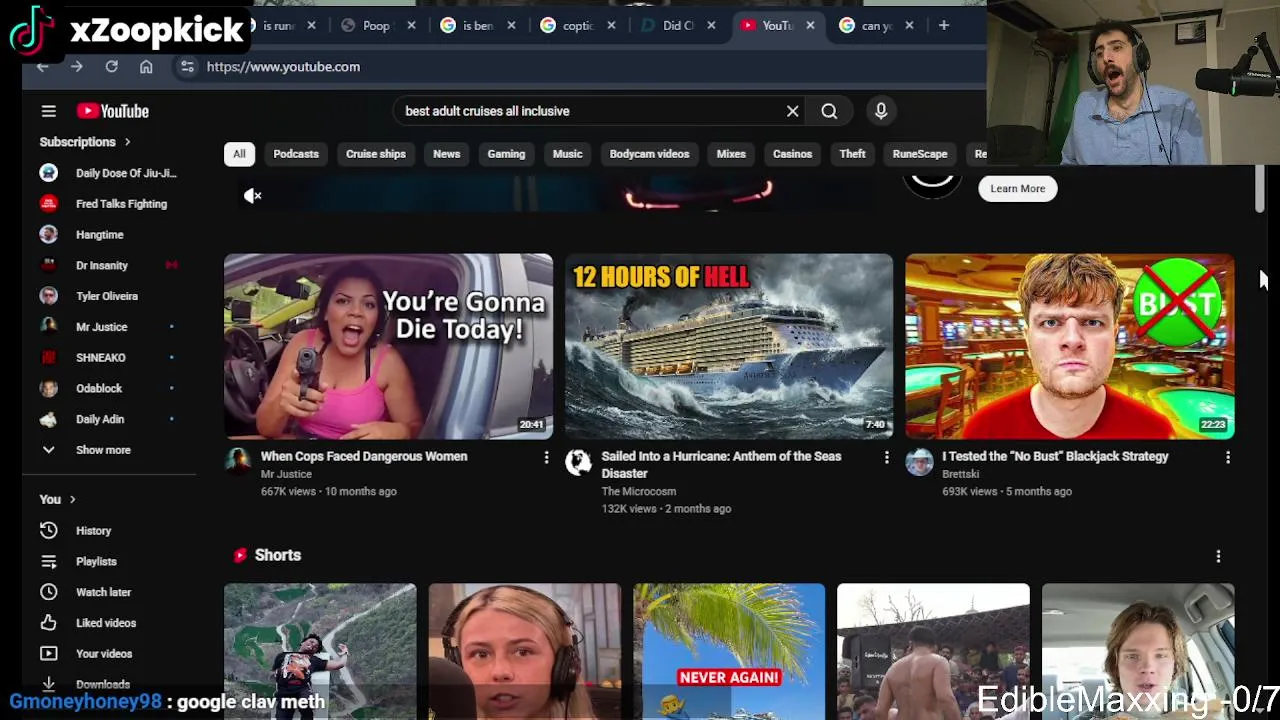This screenshot has width=1280, height=720.
Task: Select the Theft filter chip
Action: click(x=852, y=154)
